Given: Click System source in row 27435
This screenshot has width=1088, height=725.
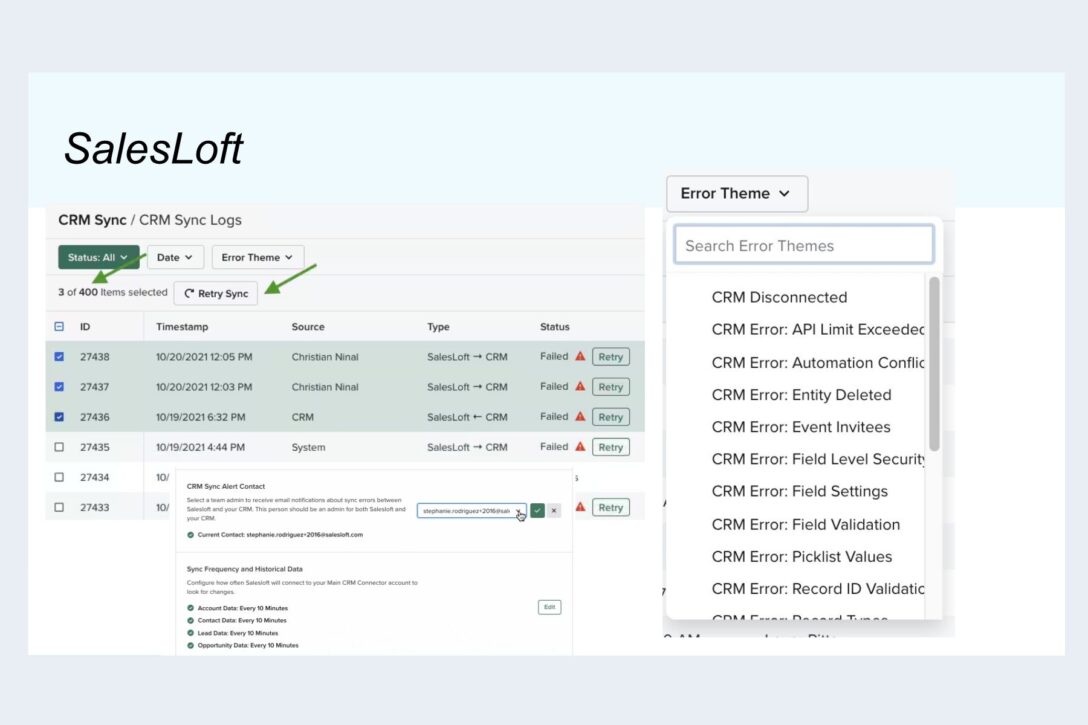Looking at the screenshot, I should click(308, 447).
